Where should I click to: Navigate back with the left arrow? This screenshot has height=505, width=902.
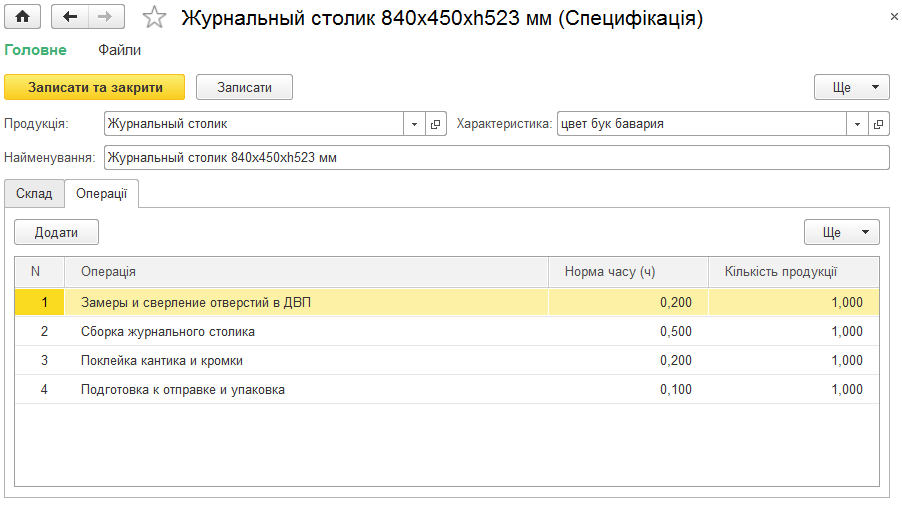70,17
